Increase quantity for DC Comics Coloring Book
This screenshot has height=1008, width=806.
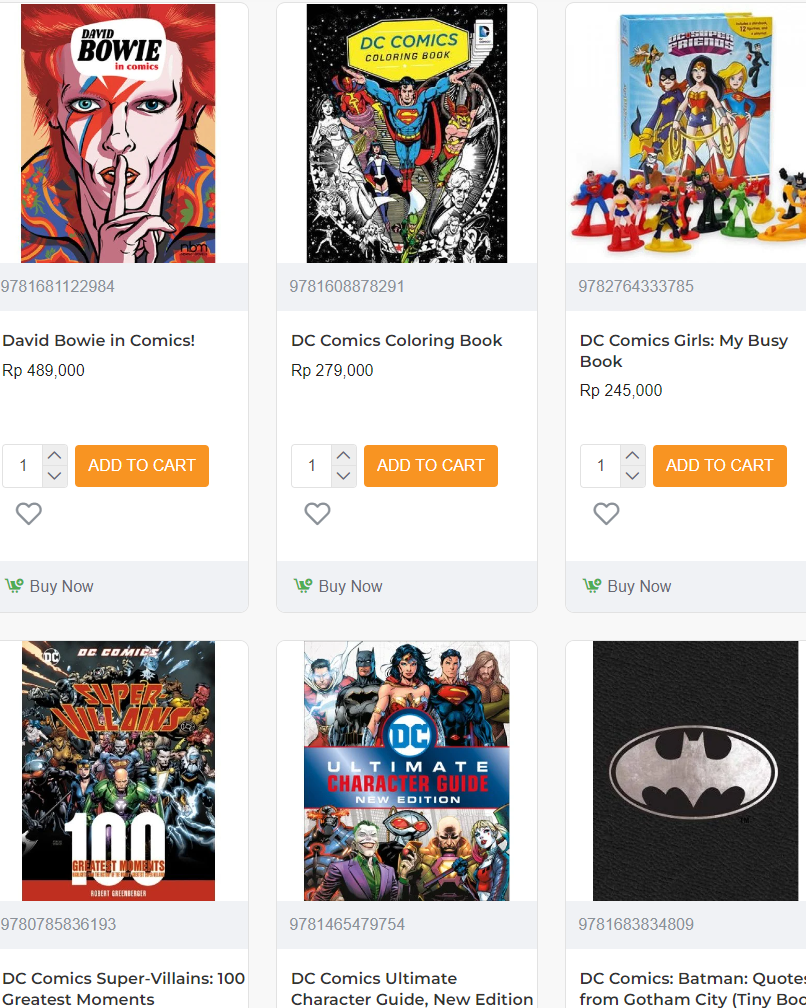[343, 455]
